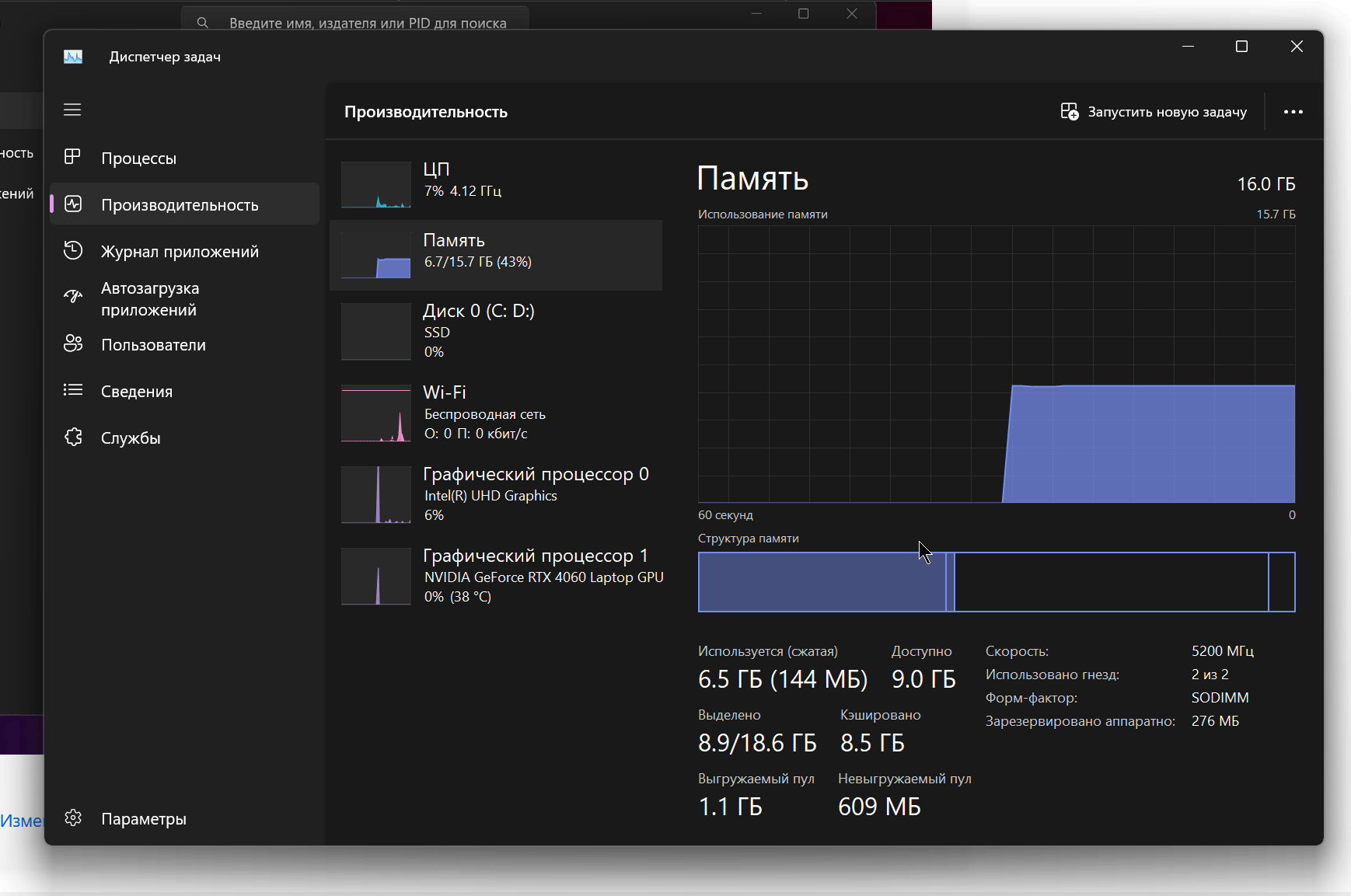Select the Память graph thumbnail
Screen dimensions: 1351x896
click(376, 255)
